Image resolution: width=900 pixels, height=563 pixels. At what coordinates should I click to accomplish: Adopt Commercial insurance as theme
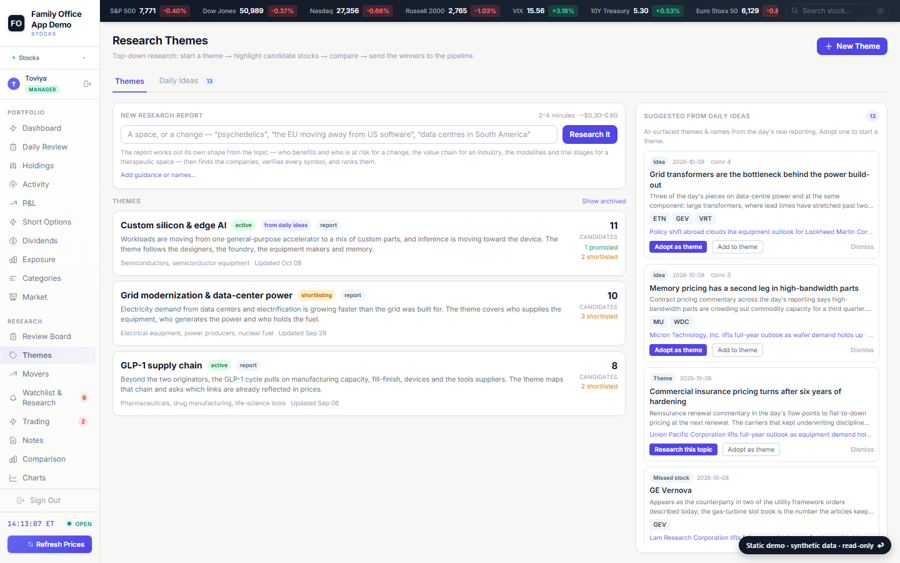(751, 449)
